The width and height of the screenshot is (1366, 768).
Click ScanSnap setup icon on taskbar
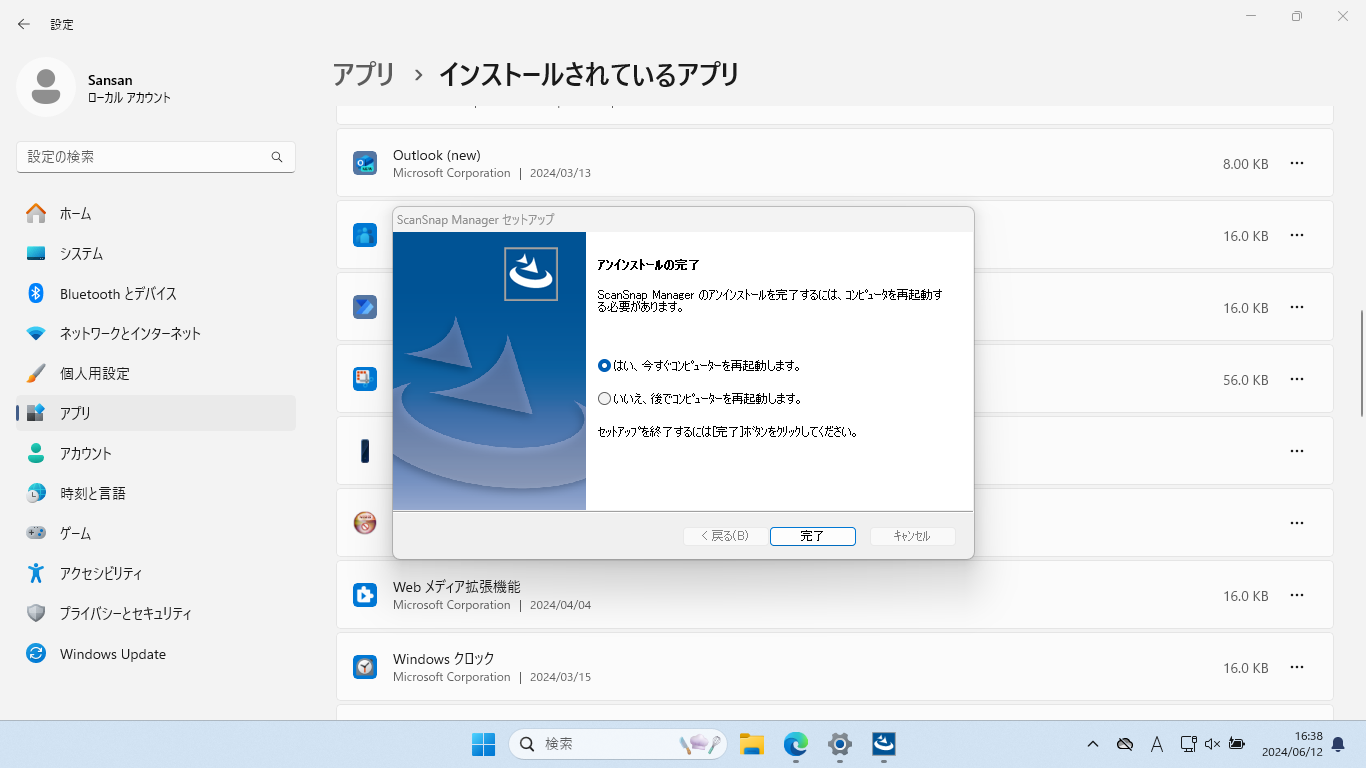[x=884, y=744]
